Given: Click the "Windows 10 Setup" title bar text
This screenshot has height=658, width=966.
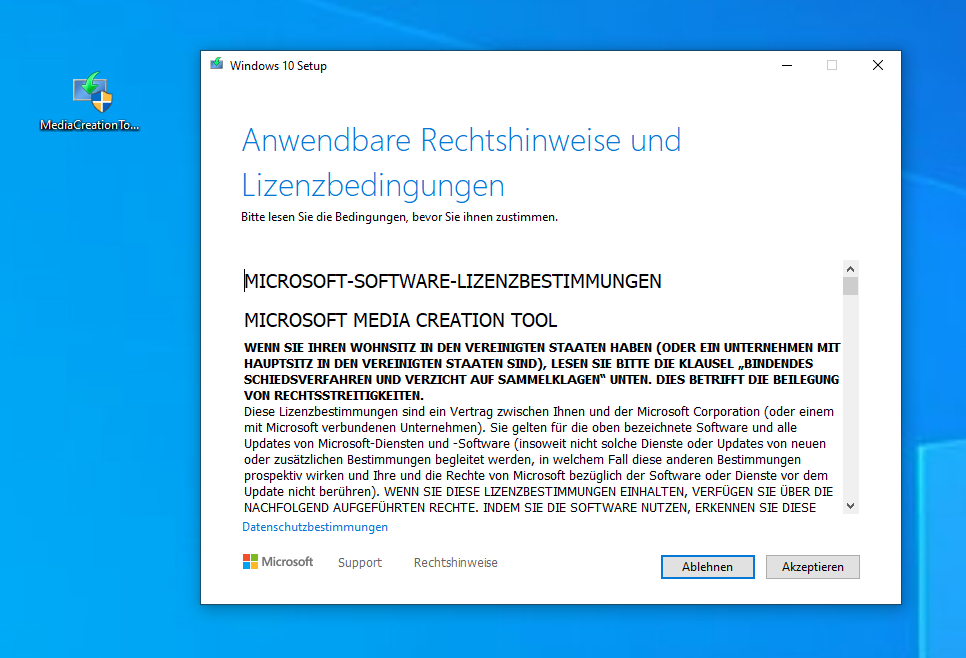Looking at the screenshot, I should (278, 66).
